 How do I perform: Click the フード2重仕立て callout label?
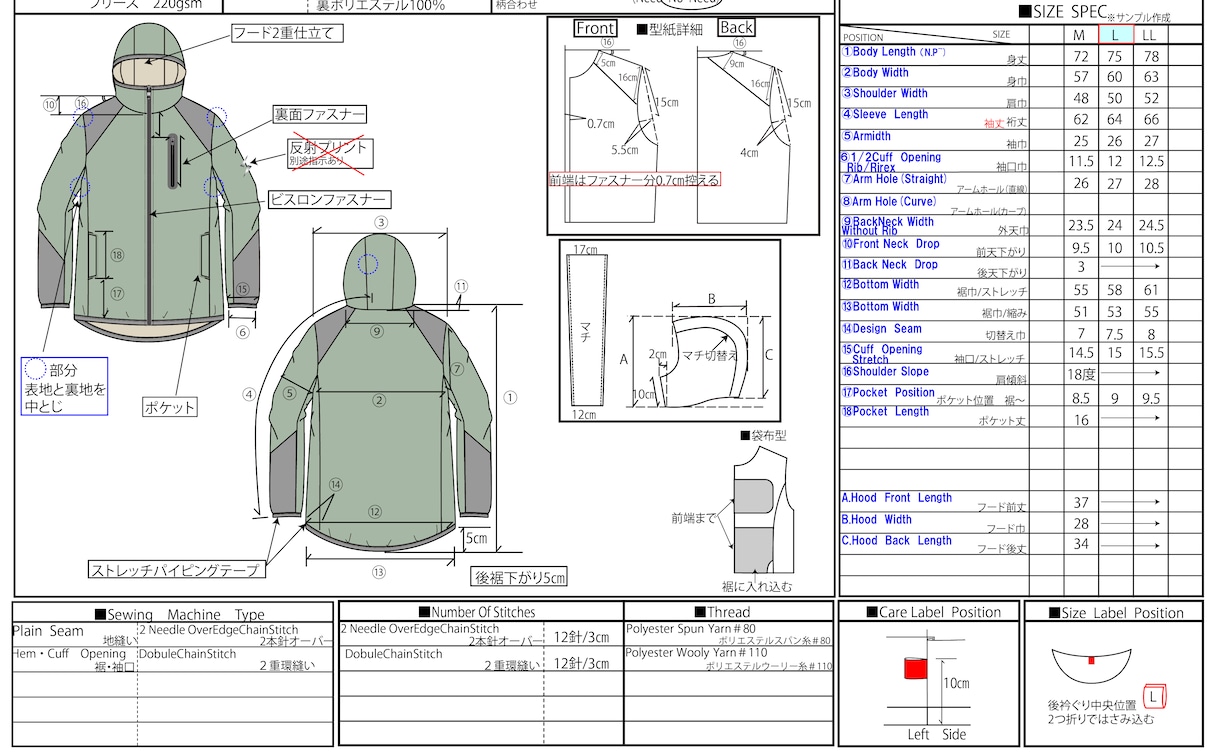coord(287,33)
